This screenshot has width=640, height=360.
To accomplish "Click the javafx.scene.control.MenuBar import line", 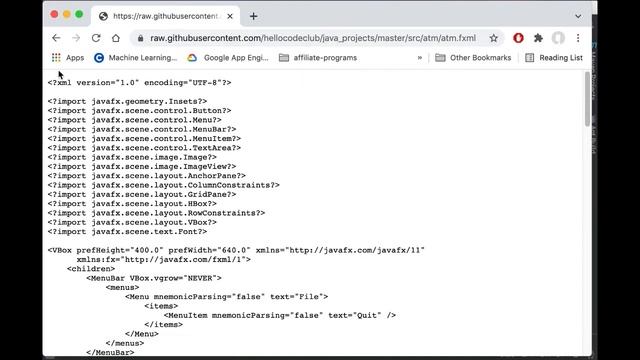I will point(142,129).
